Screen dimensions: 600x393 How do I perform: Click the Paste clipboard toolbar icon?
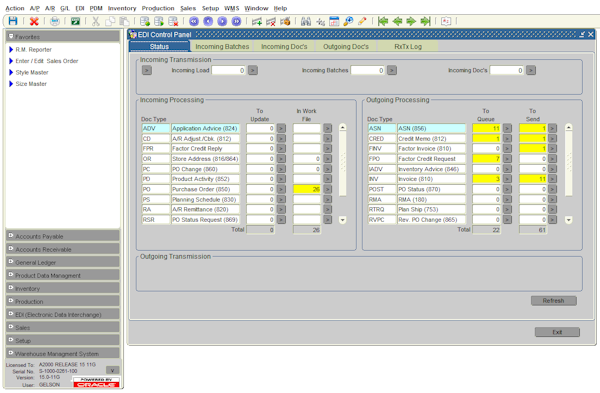tap(124, 21)
